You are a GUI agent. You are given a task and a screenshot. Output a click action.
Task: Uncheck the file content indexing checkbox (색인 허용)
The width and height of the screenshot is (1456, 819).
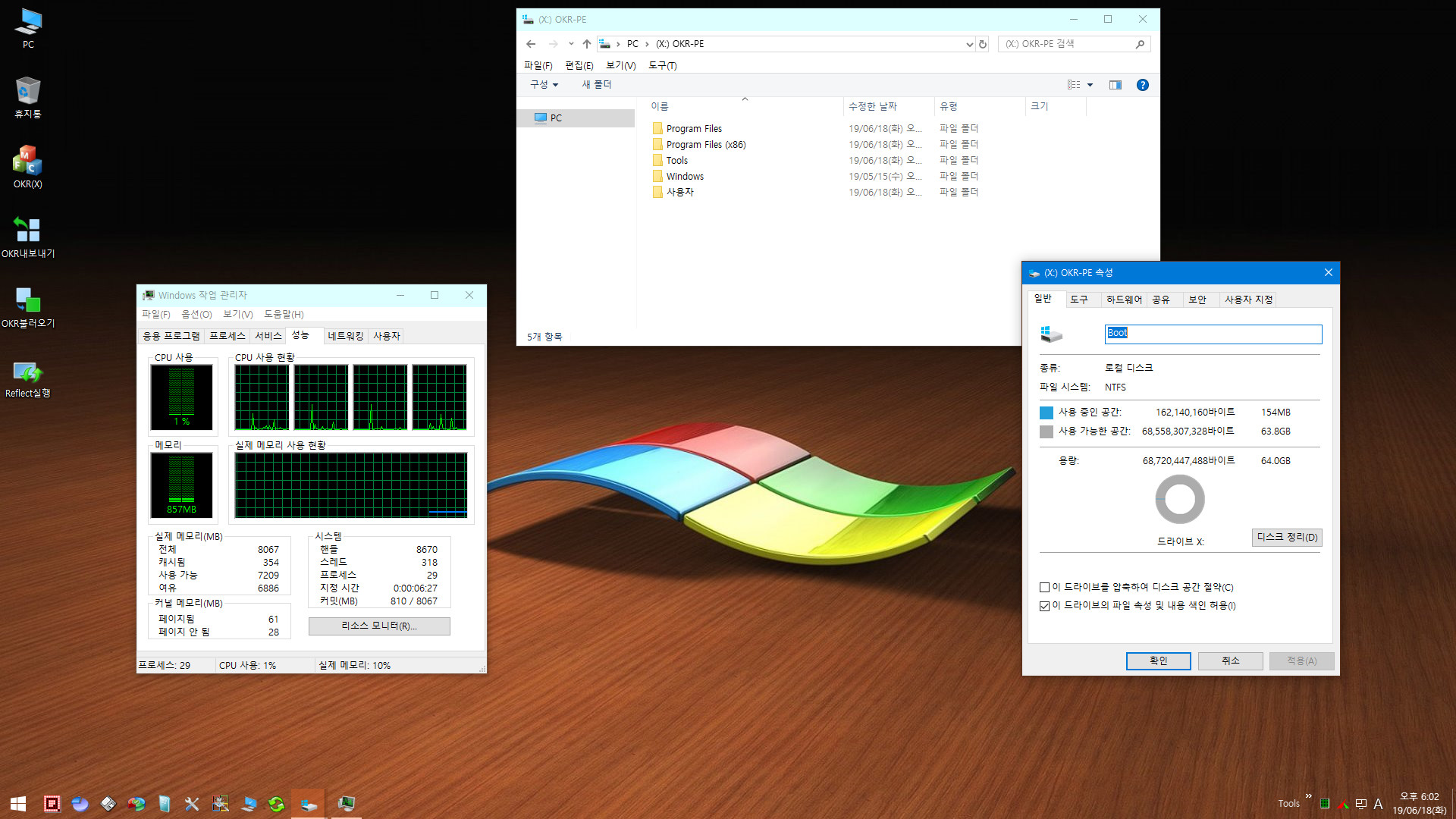(x=1044, y=606)
